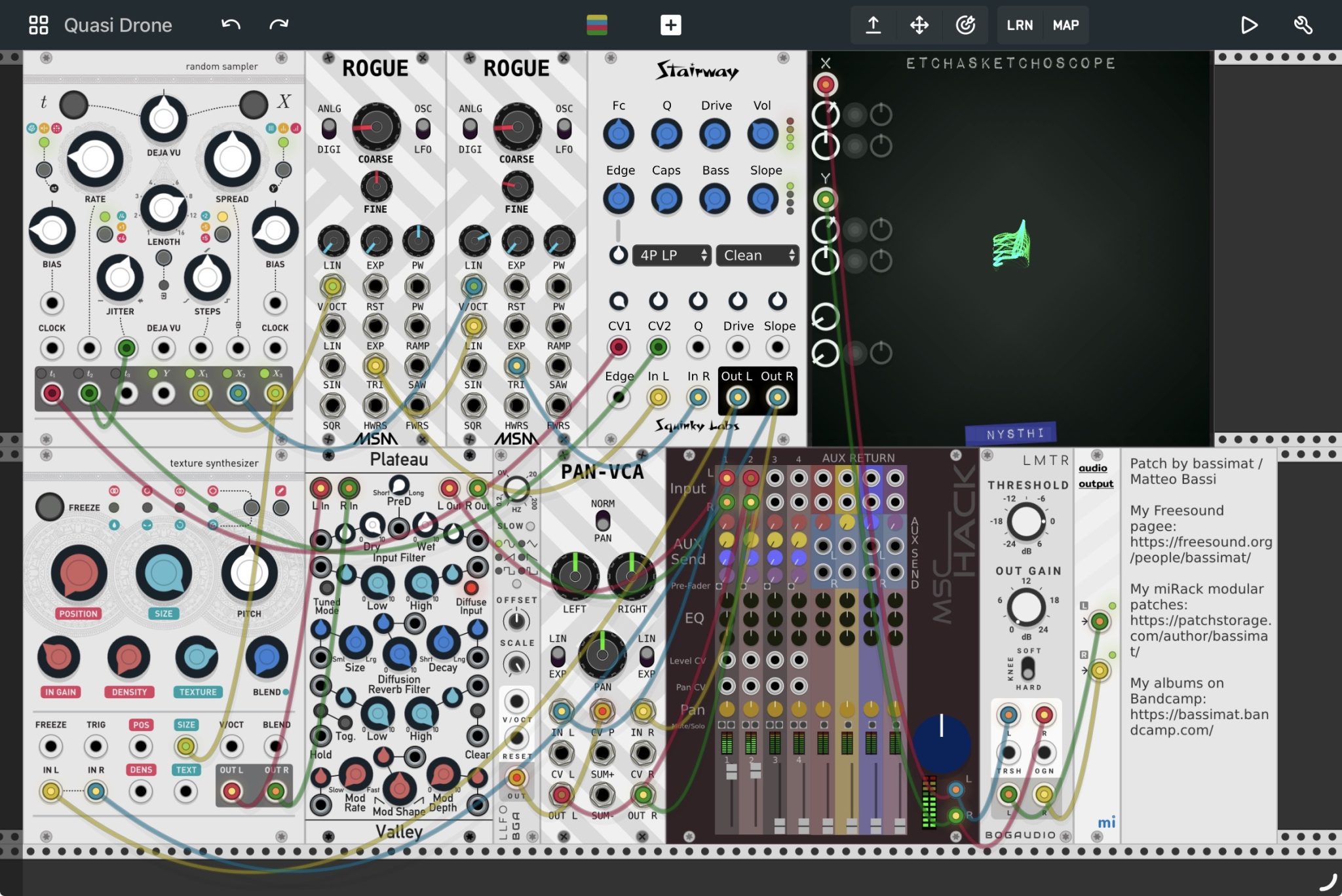Click the target/radar toolbar icon
Image resolution: width=1342 pixels, height=896 pixels.
965,25
